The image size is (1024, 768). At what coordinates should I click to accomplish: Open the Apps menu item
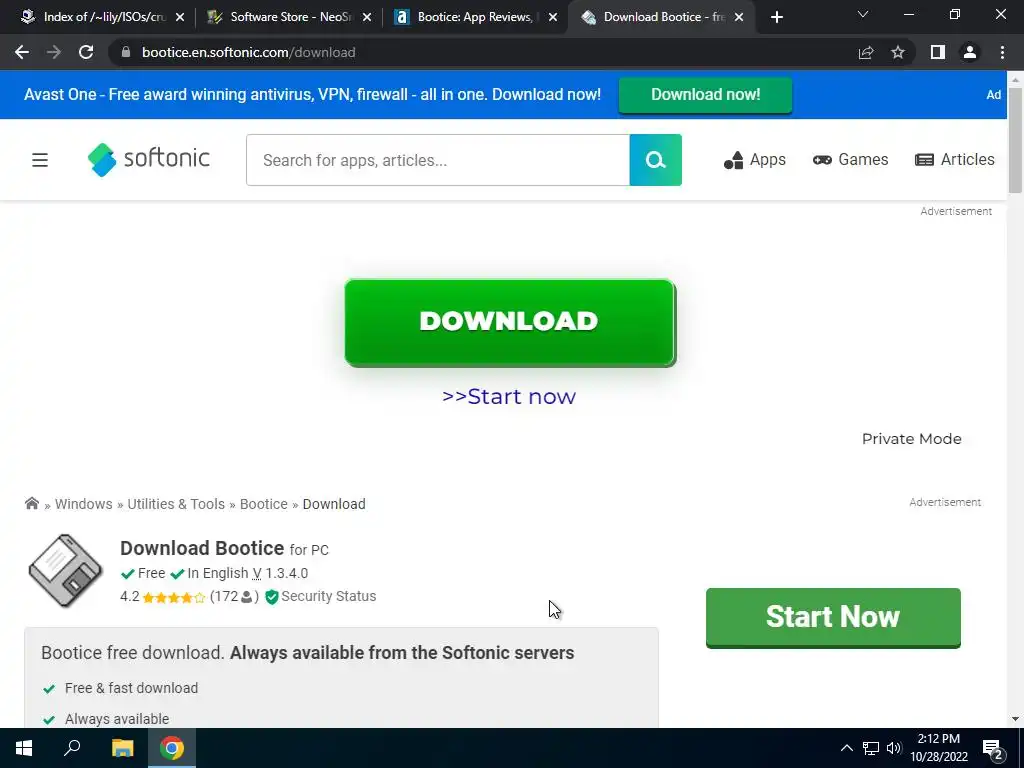754,159
